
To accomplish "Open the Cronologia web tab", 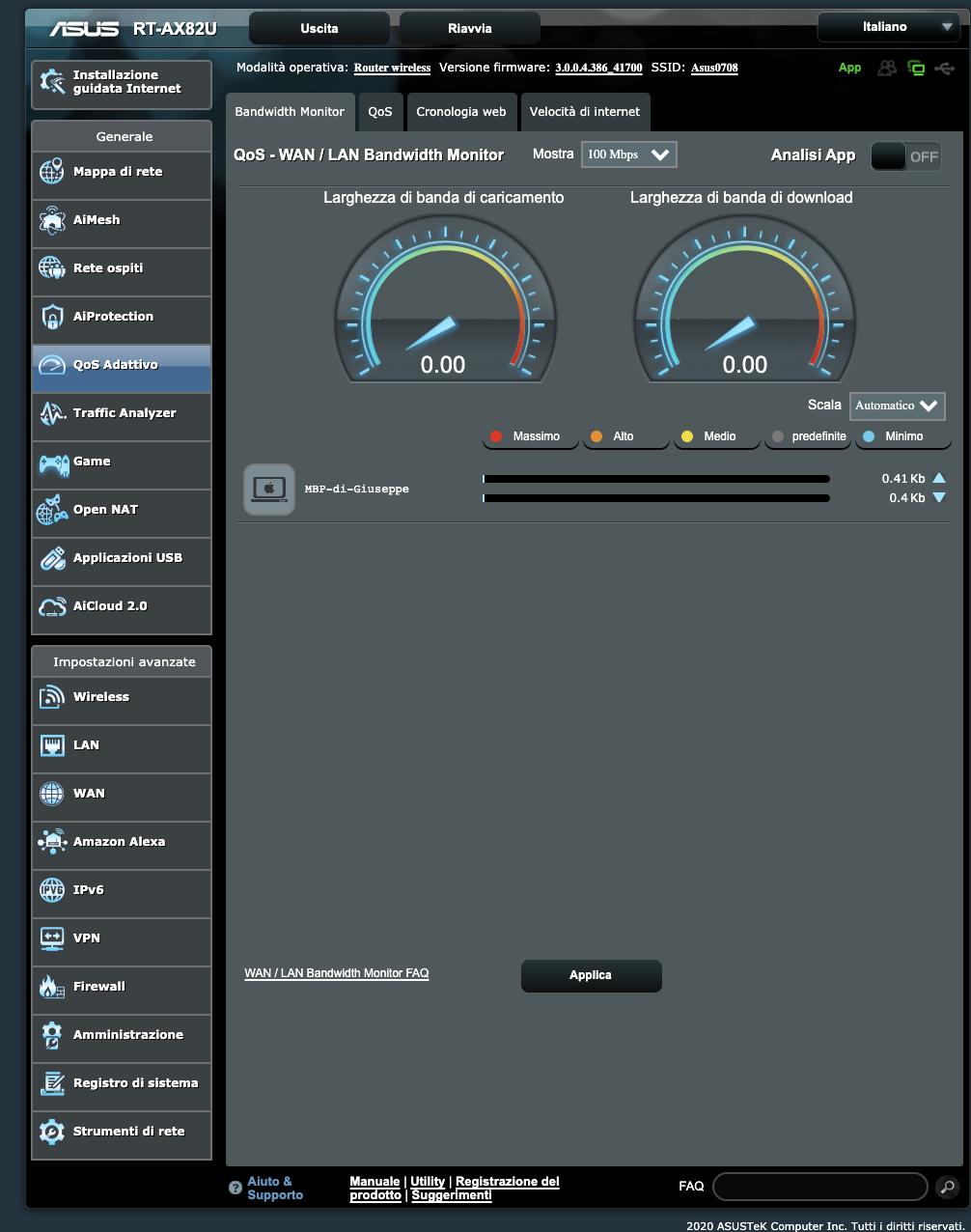I will point(461,112).
